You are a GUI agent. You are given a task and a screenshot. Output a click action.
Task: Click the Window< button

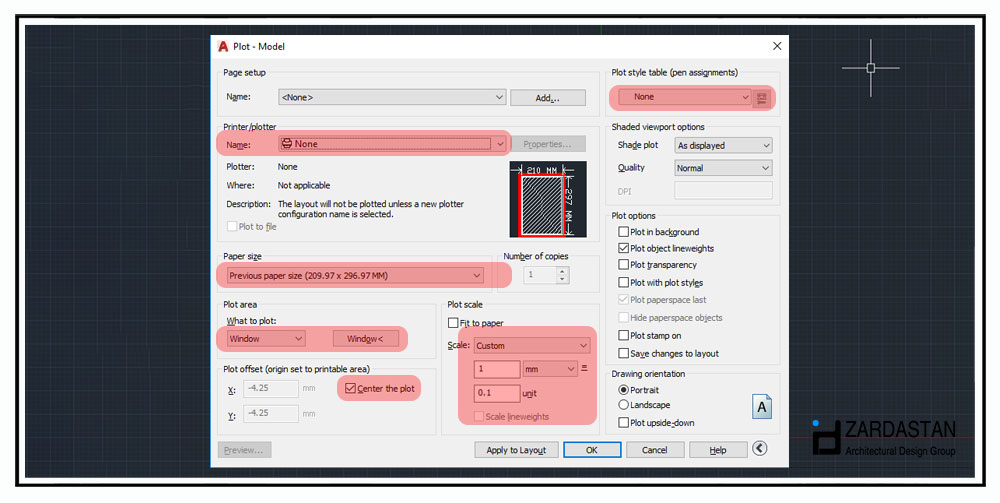[365, 339]
